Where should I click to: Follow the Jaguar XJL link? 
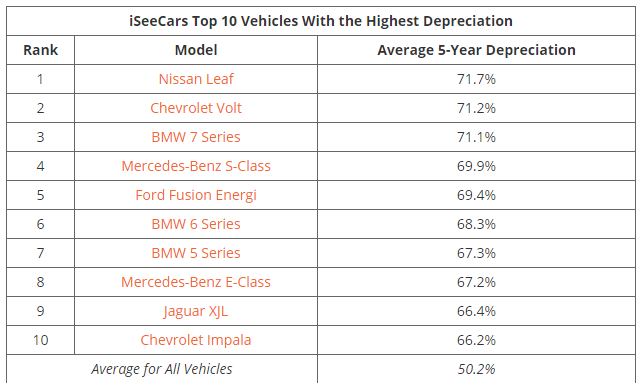pos(196,311)
